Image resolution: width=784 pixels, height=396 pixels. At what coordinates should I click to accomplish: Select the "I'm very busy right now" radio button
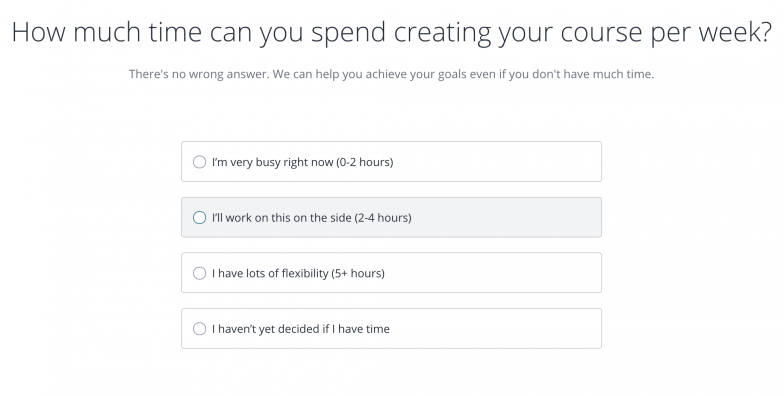200,162
